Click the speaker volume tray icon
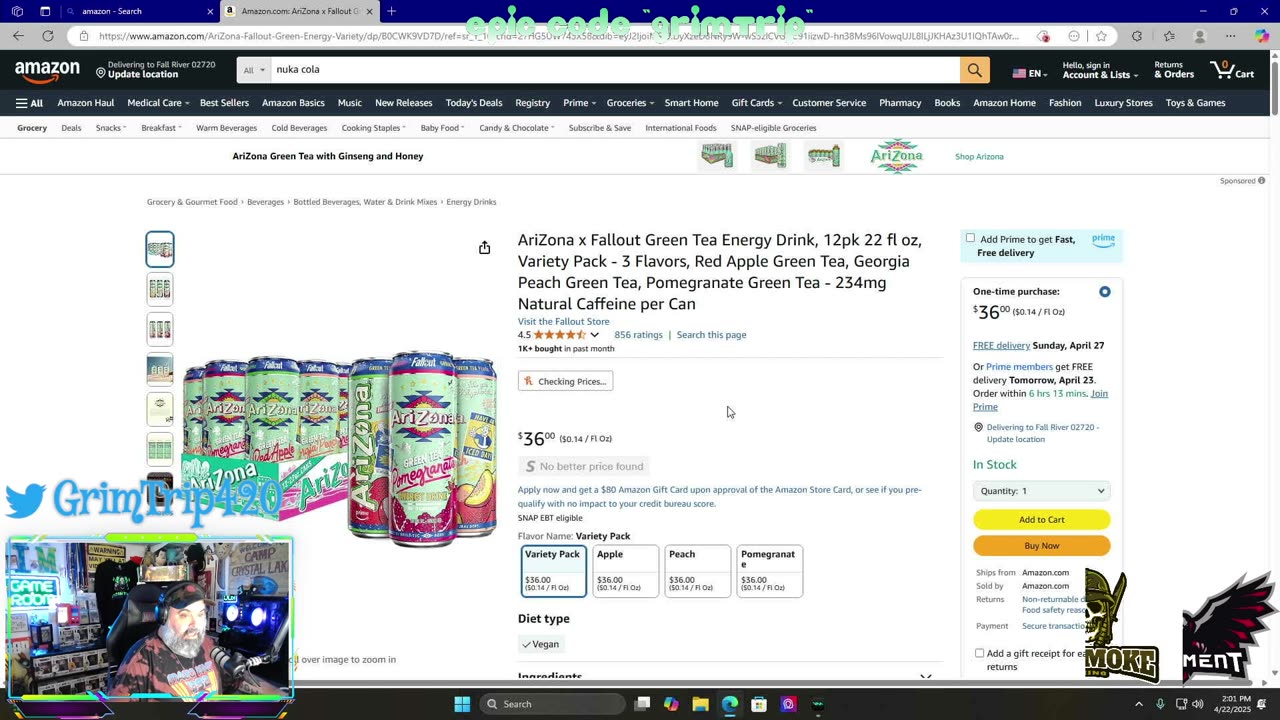Viewport: 1280px width, 720px height. tap(1197, 704)
